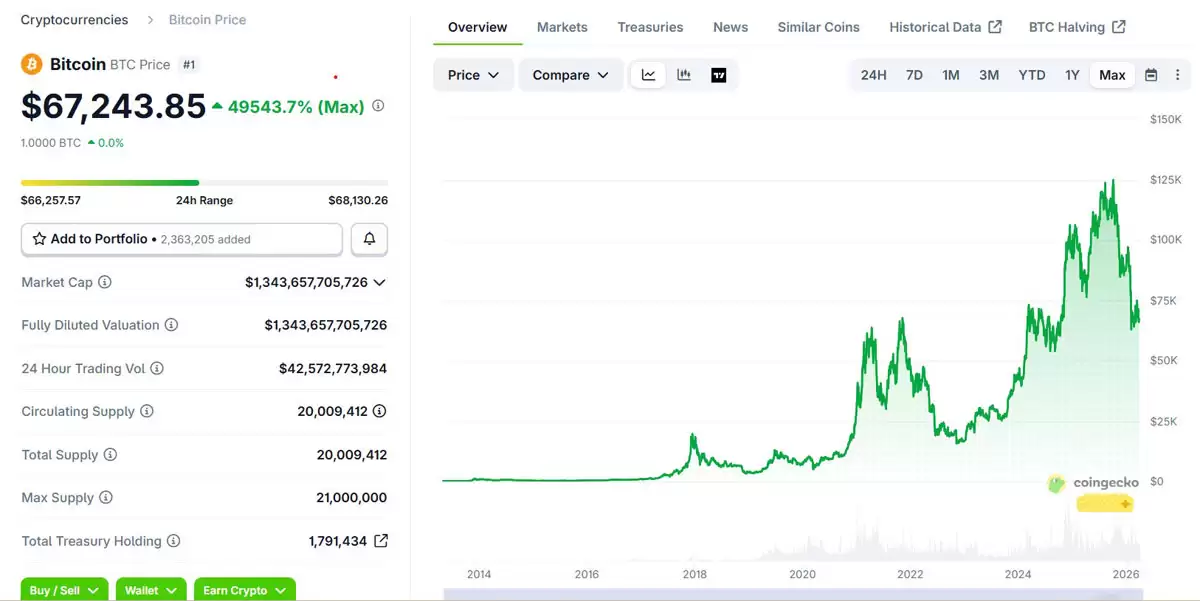Open Total Treasury Holding external link icon

[x=381, y=541]
